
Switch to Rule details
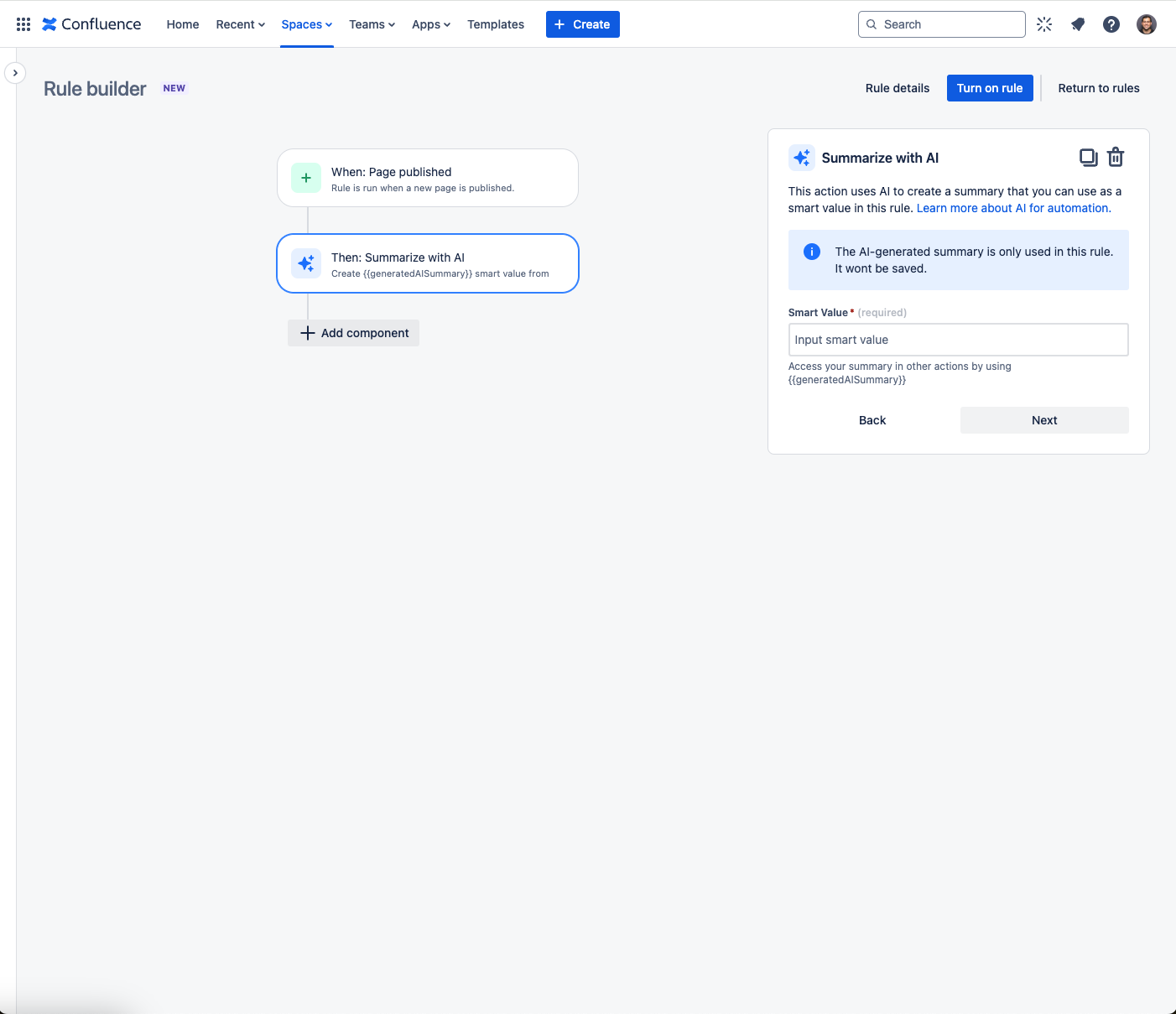tap(897, 88)
